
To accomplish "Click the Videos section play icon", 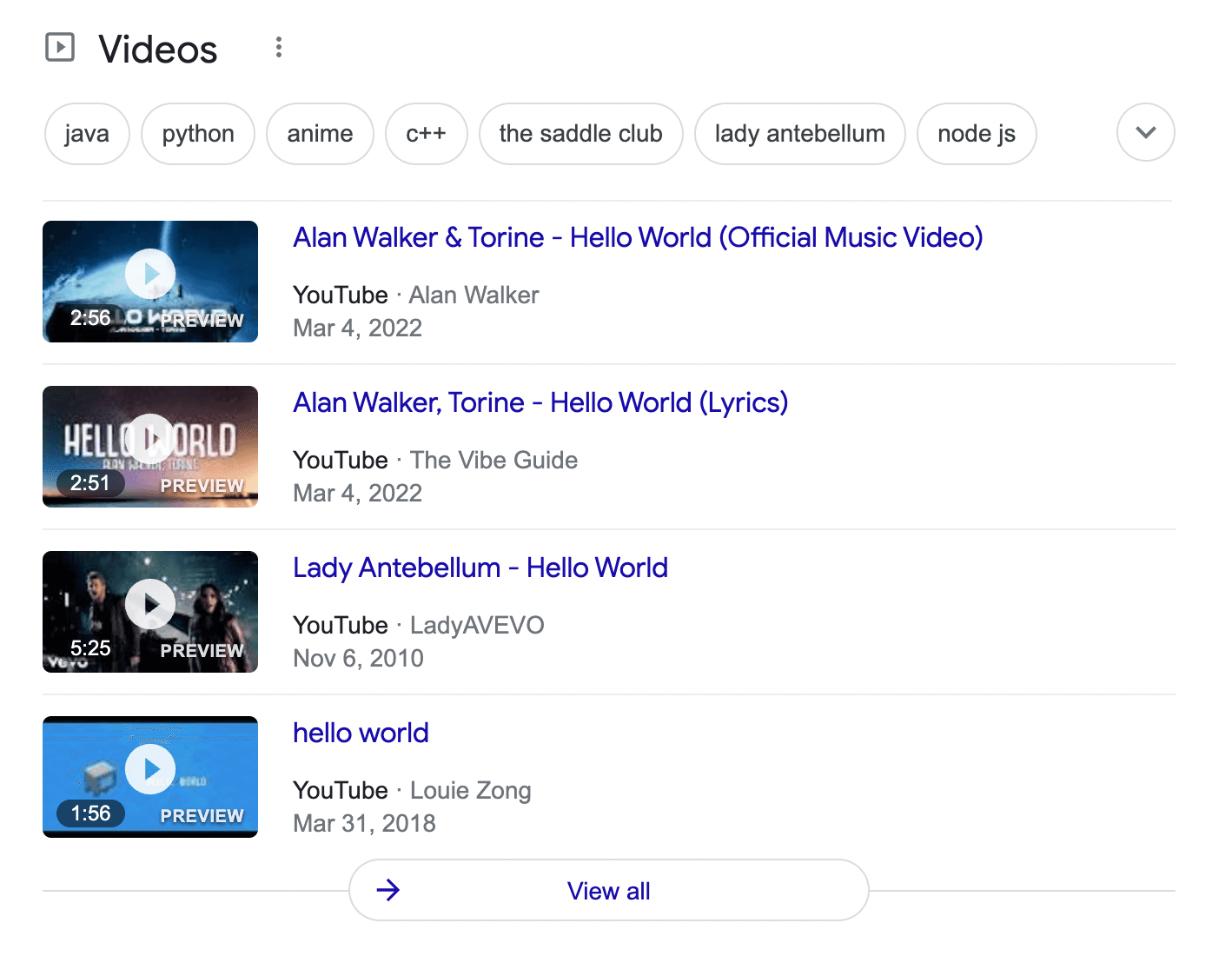I will pyautogui.click(x=60, y=47).
